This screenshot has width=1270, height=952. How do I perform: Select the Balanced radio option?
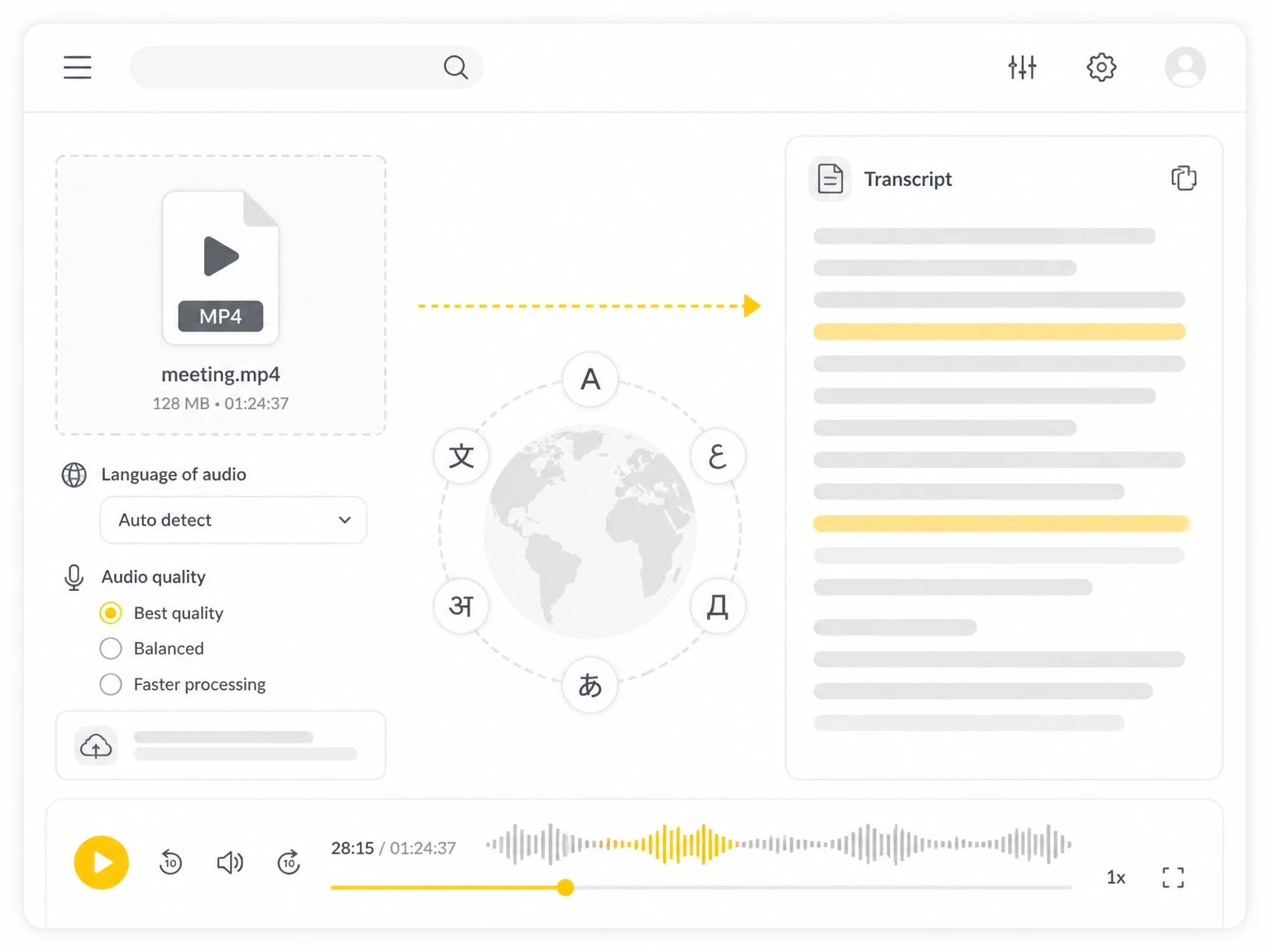point(111,649)
